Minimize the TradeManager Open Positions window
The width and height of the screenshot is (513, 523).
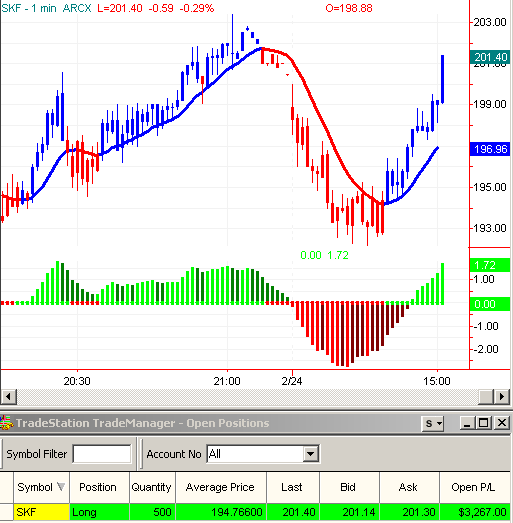coord(467,423)
